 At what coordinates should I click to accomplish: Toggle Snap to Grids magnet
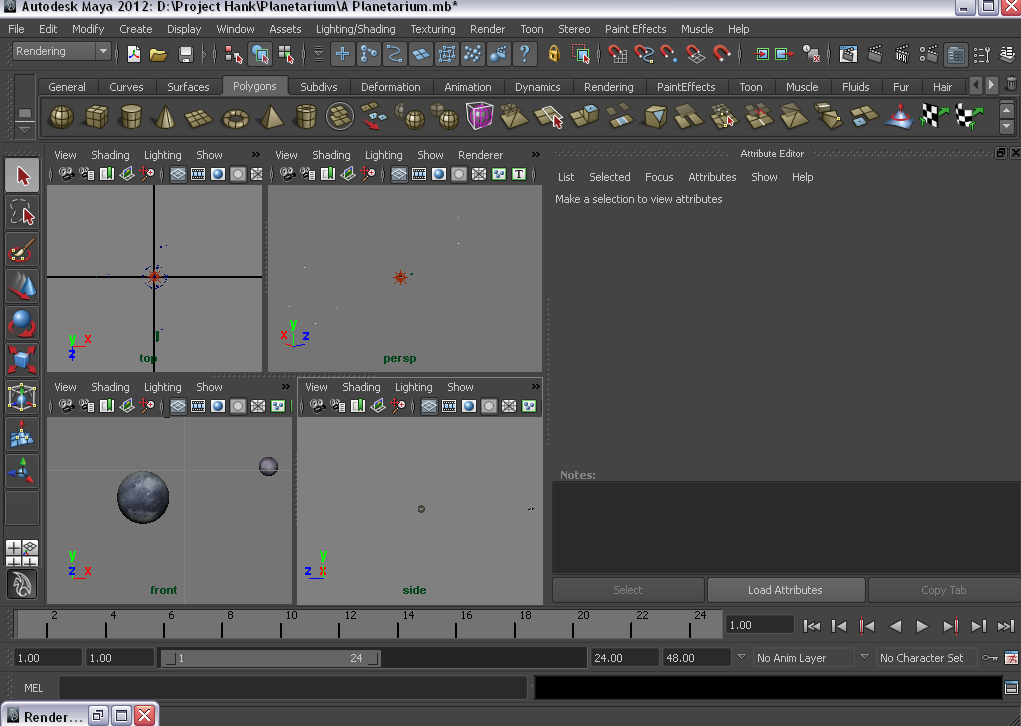(x=617, y=54)
